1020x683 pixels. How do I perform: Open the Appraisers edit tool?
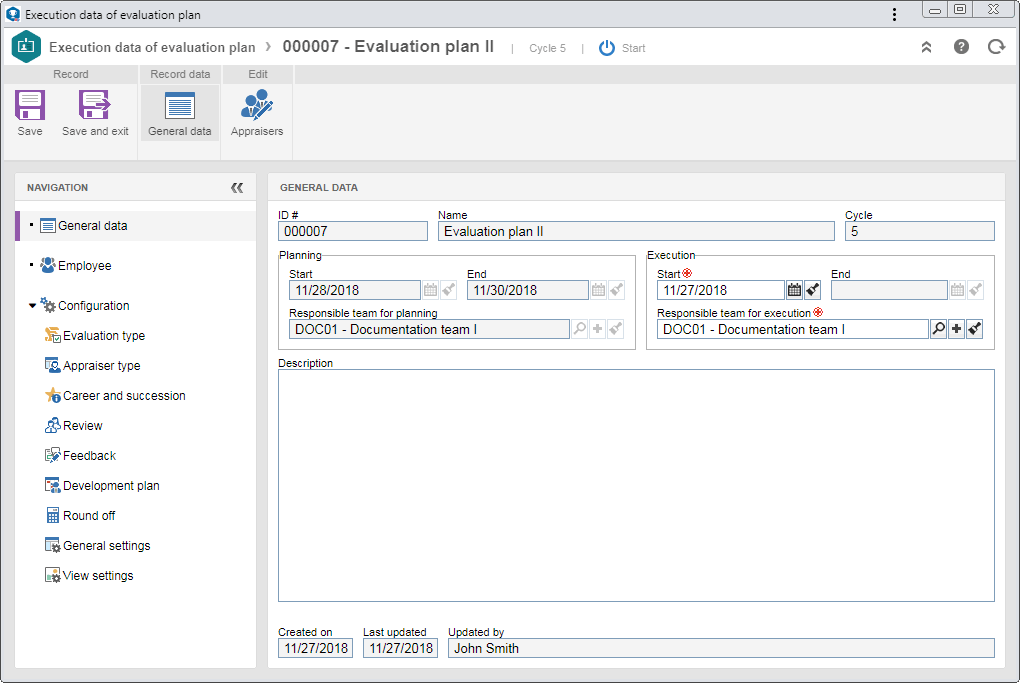257,113
